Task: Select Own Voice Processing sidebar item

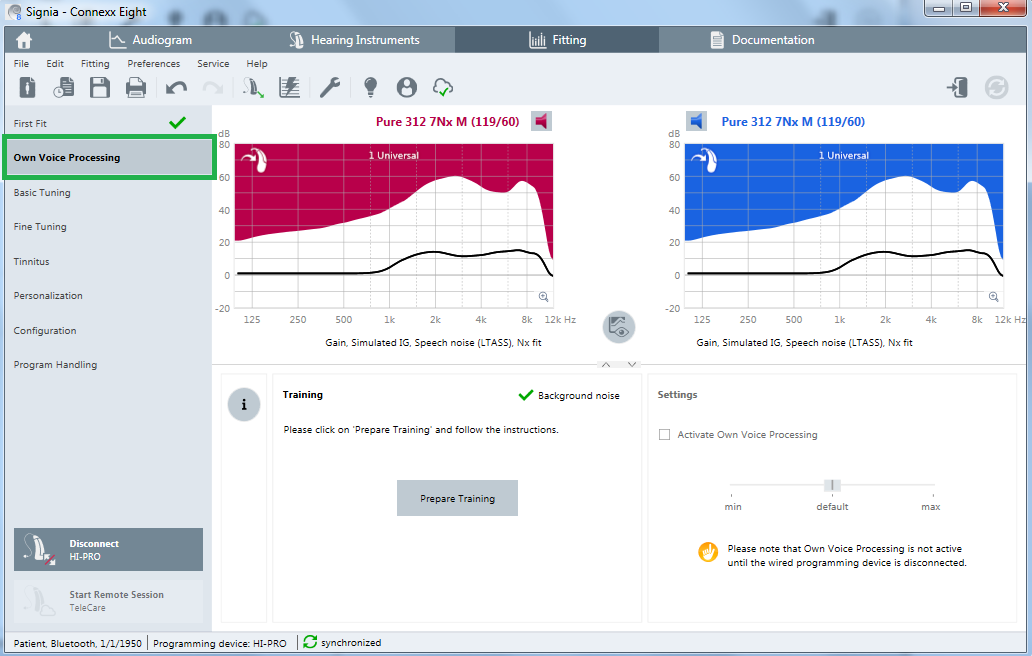Action: pyautogui.click(x=109, y=158)
